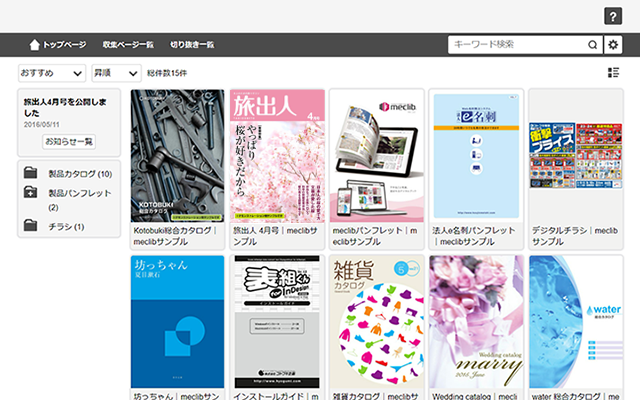
Task: Open the 旅出人 4月号 cover thumbnail
Action: (x=277, y=155)
